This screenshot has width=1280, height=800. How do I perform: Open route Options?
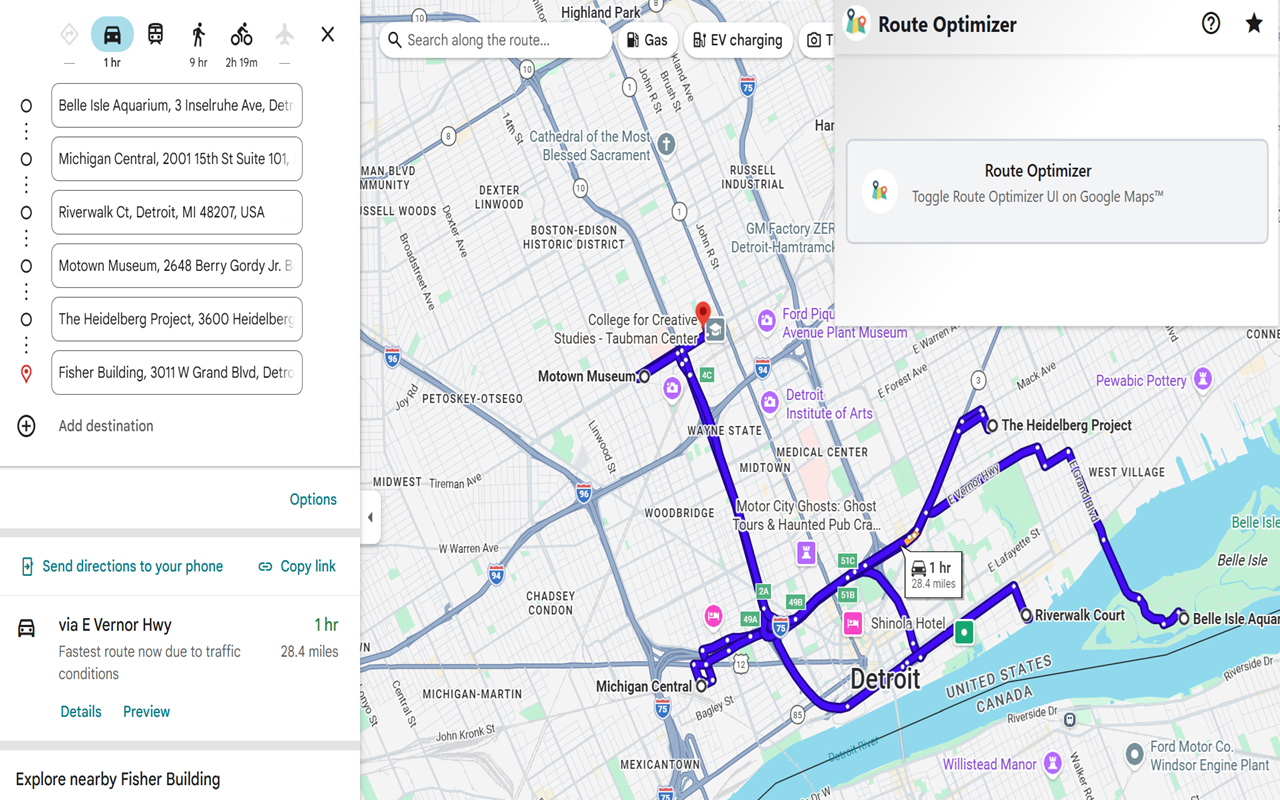click(x=313, y=500)
